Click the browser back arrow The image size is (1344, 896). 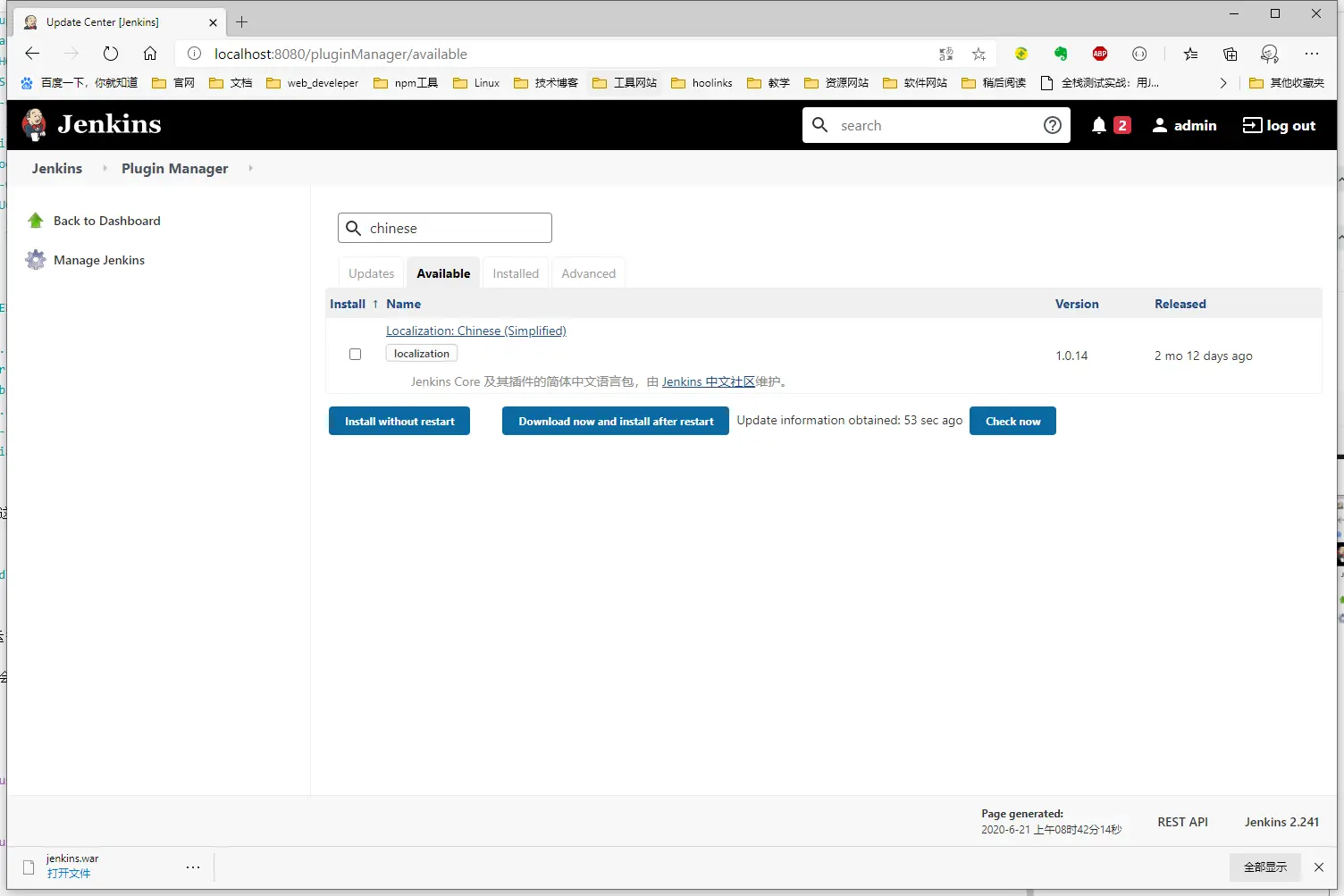[32, 54]
